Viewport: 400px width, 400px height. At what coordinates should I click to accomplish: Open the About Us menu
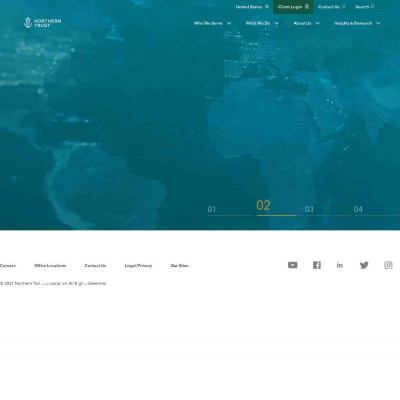302,23
